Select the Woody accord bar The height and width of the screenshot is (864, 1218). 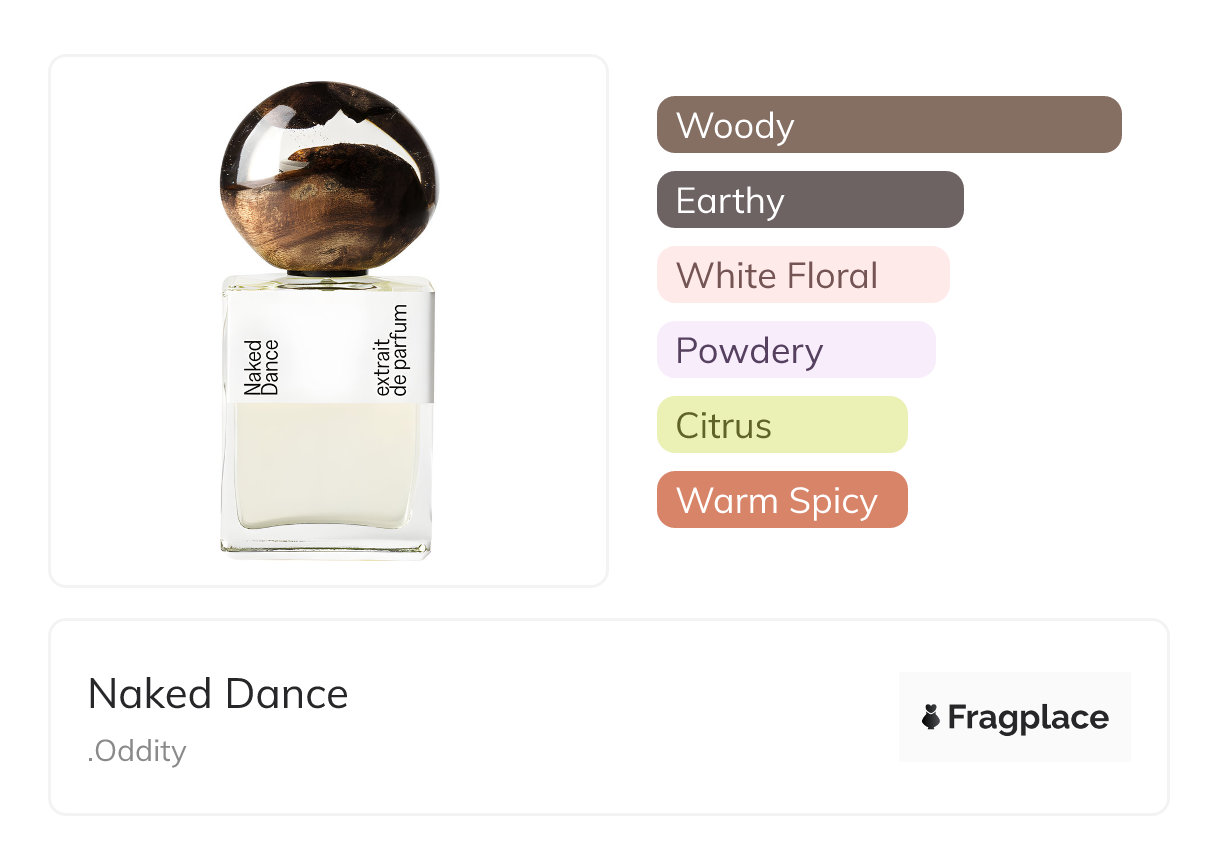pos(888,125)
